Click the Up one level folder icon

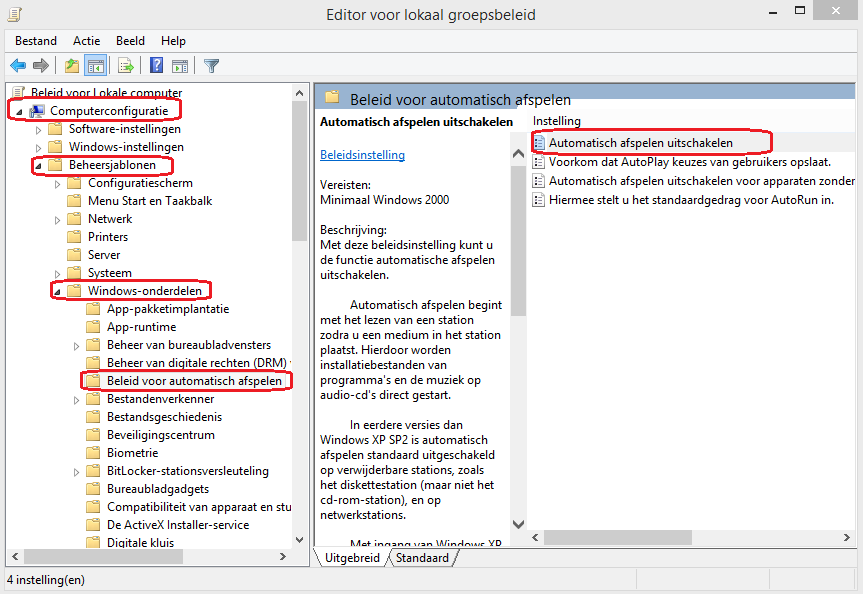(72, 66)
